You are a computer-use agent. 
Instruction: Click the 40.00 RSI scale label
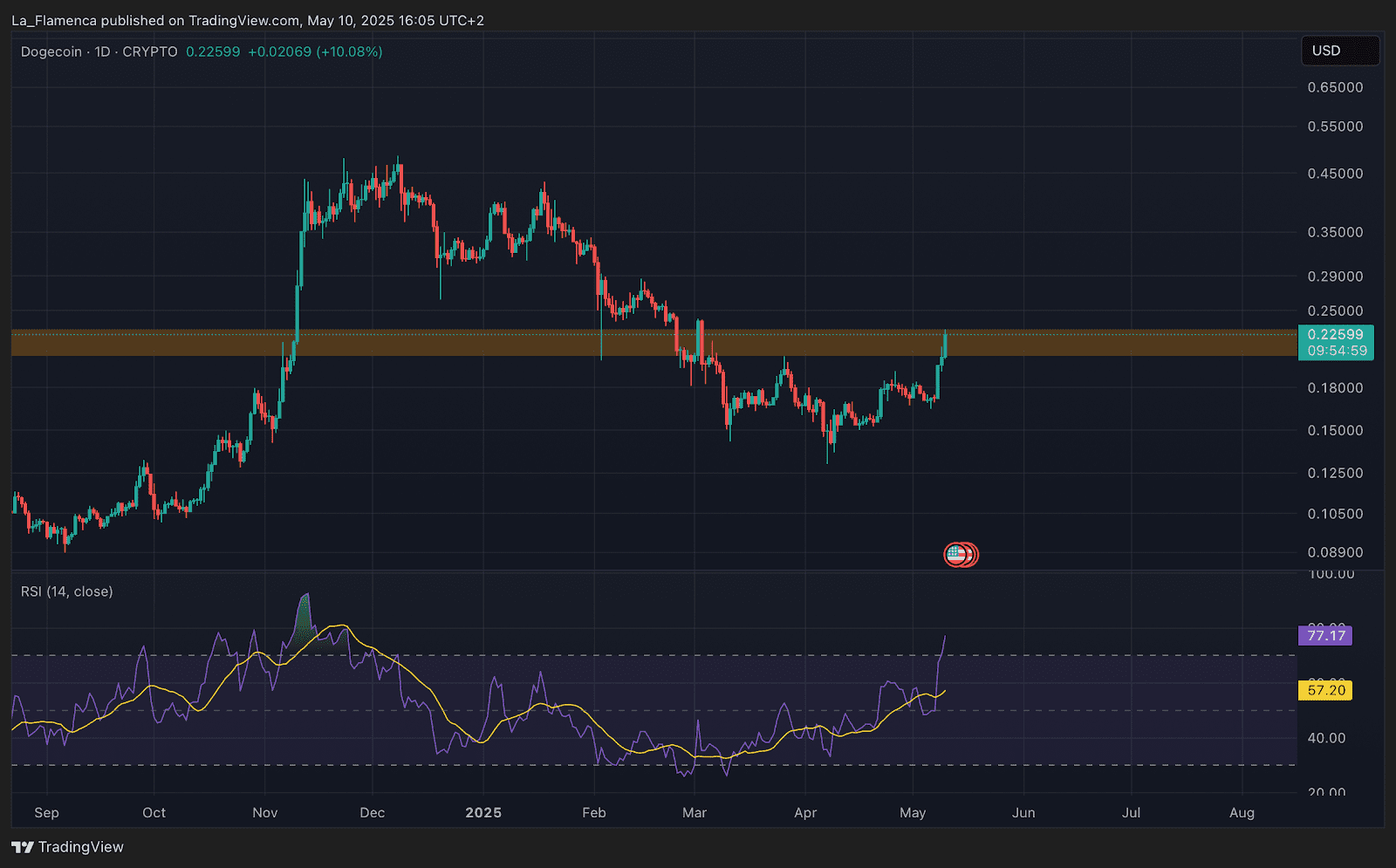[1326, 738]
